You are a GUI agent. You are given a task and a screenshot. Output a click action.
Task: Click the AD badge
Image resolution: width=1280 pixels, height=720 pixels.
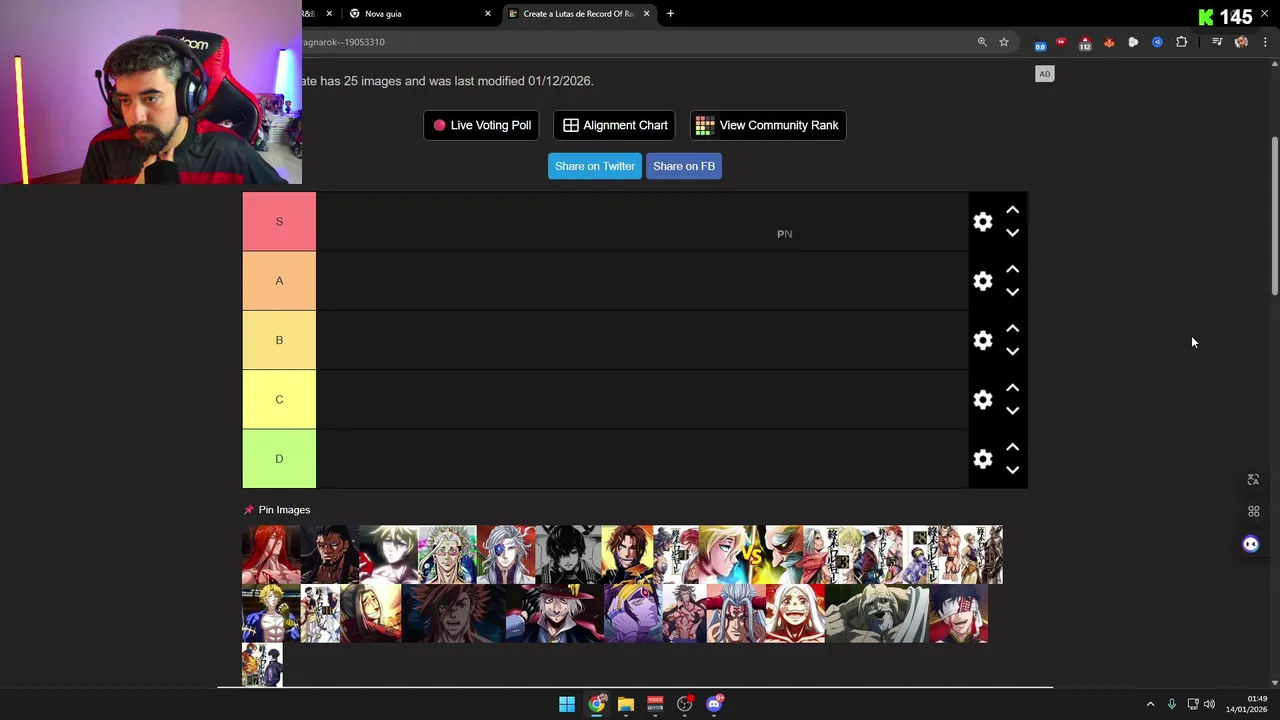click(1044, 74)
